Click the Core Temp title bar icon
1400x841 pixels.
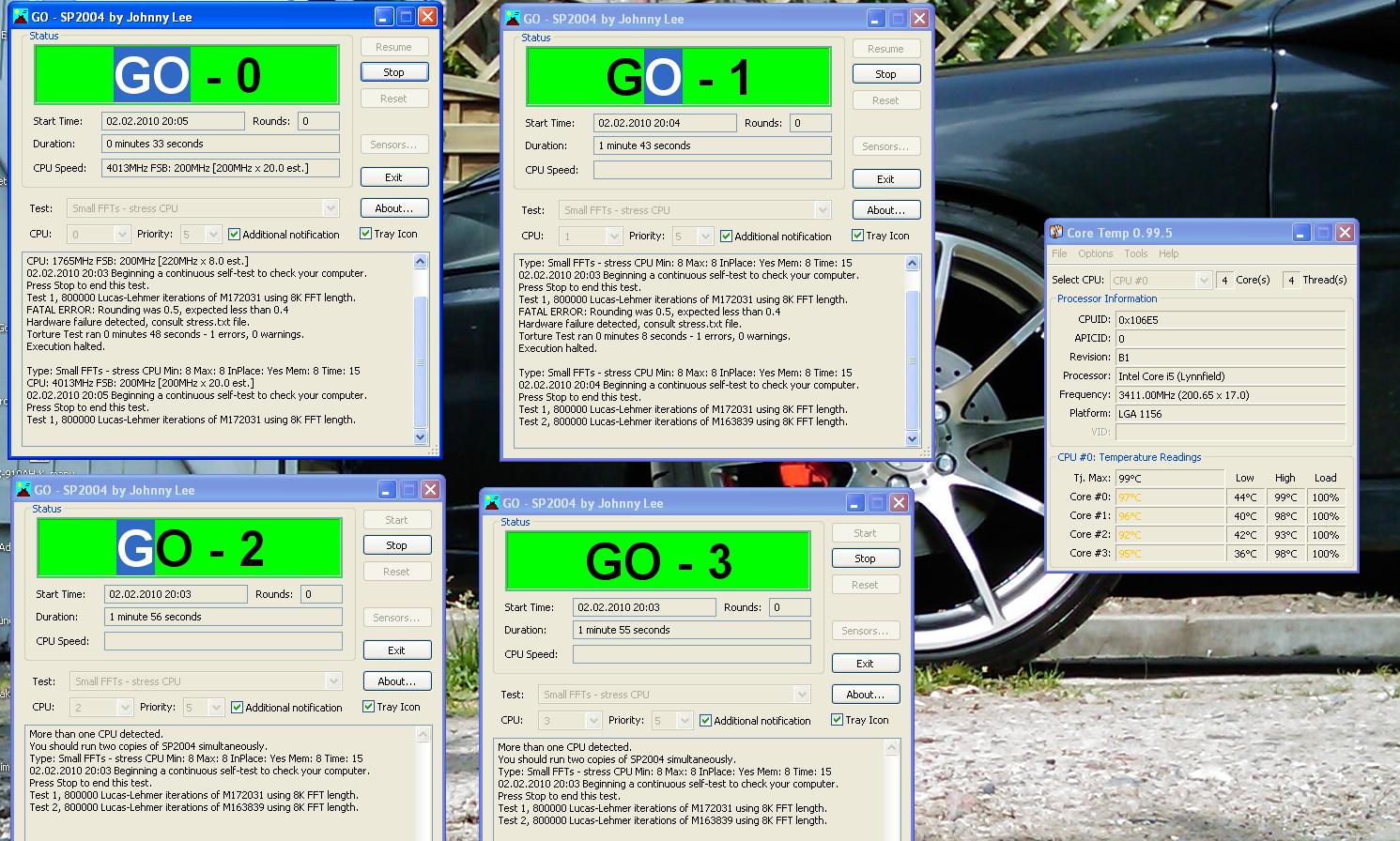(x=1056, y=233)
